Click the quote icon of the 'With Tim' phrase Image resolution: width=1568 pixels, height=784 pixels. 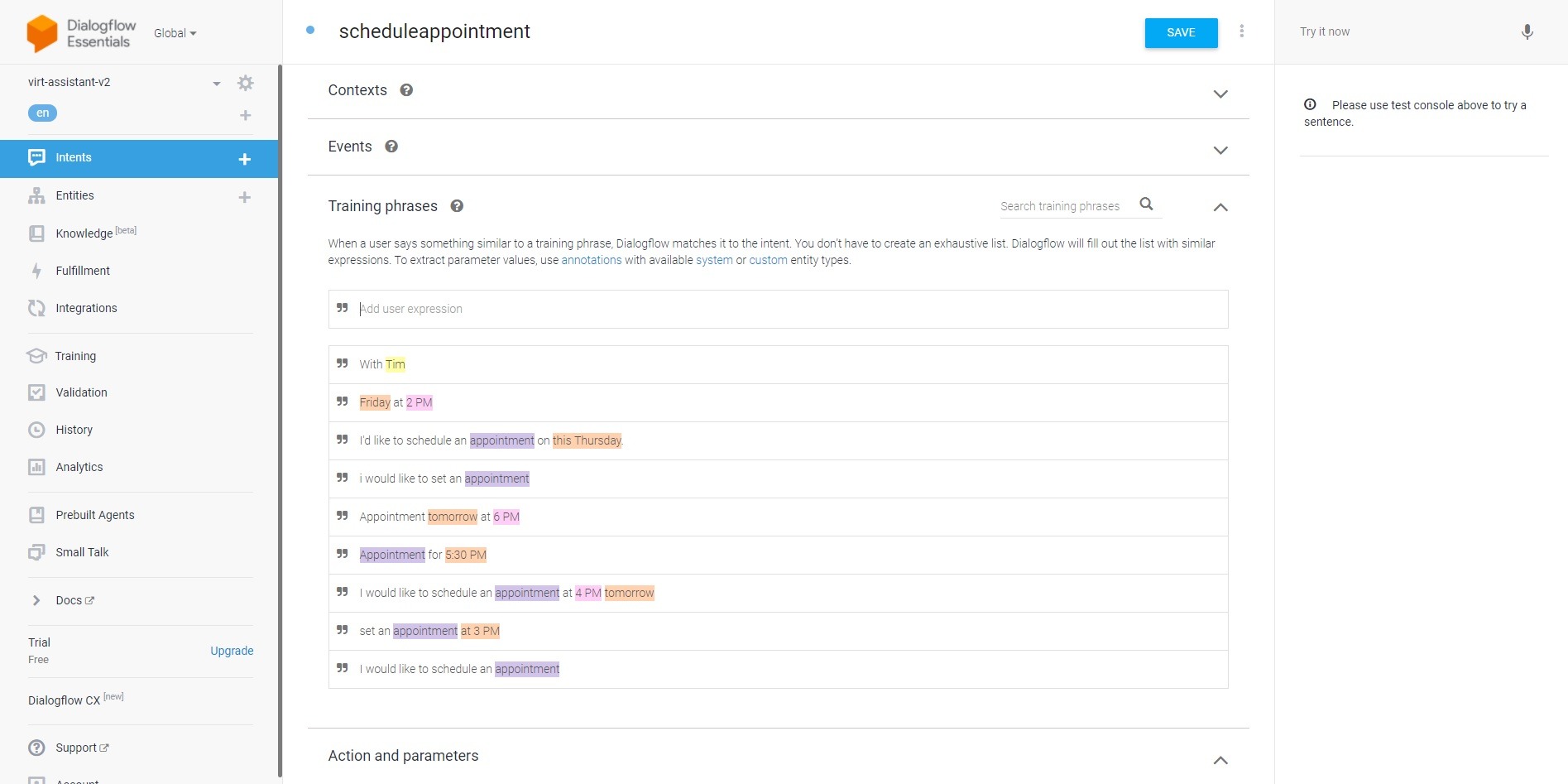[x=342, y=363]
